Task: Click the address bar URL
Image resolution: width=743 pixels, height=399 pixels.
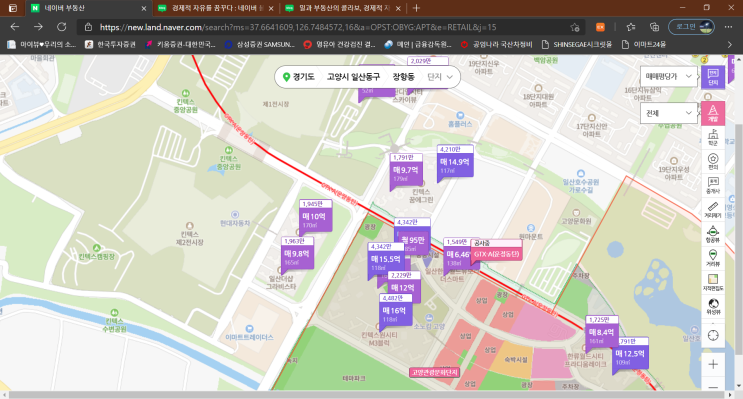Action: pyautogui.click(x=298, y=27)
